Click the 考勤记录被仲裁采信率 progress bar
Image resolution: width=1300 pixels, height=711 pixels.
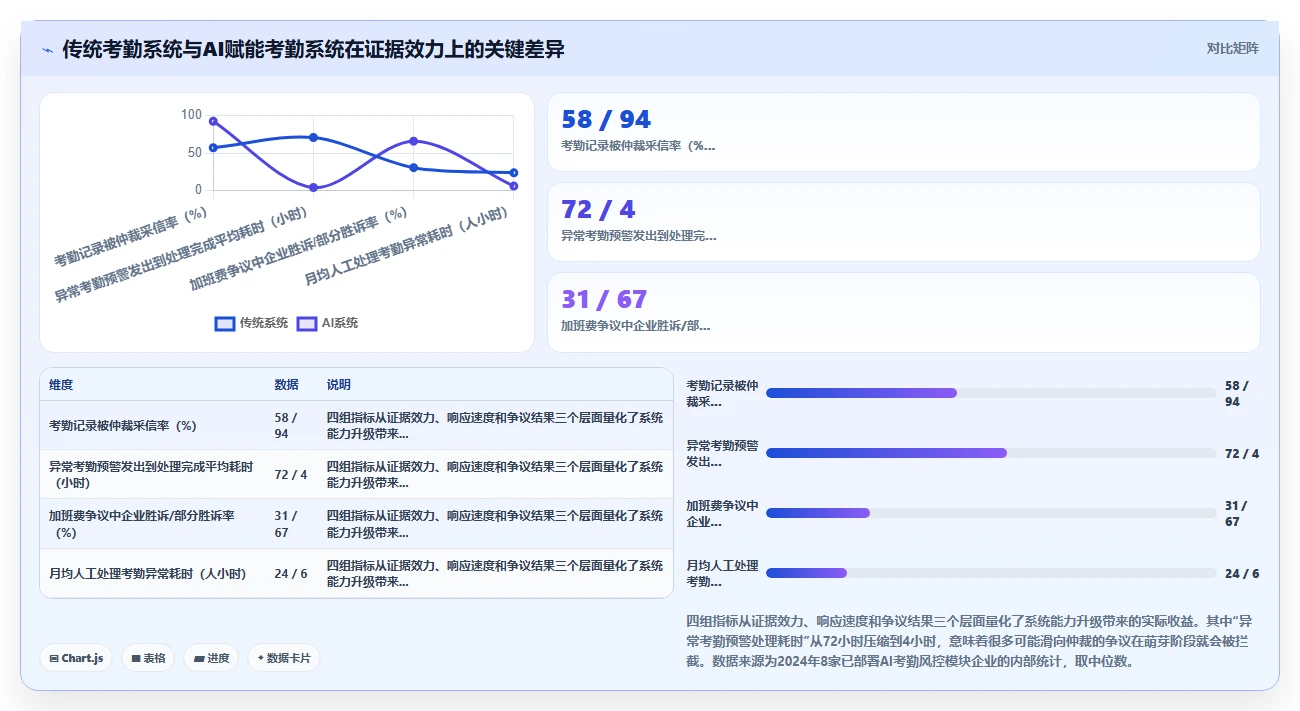tap(991, 393)
